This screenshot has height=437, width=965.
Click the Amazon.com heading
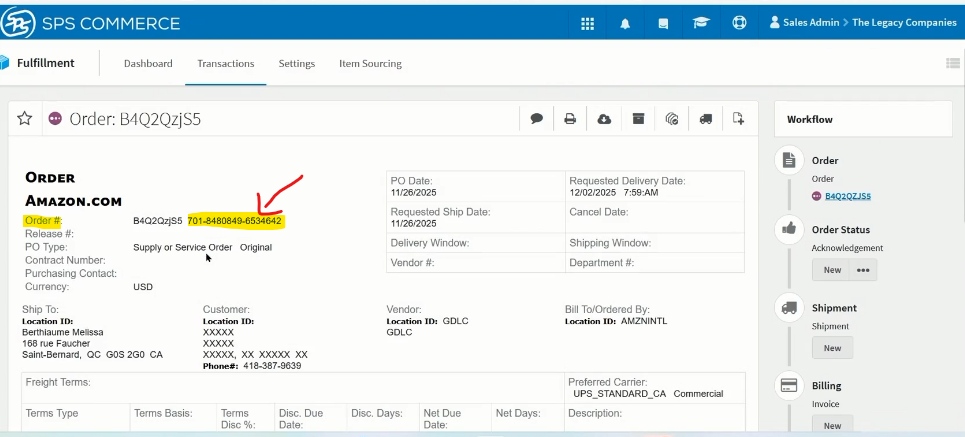[x=73, y=201]
